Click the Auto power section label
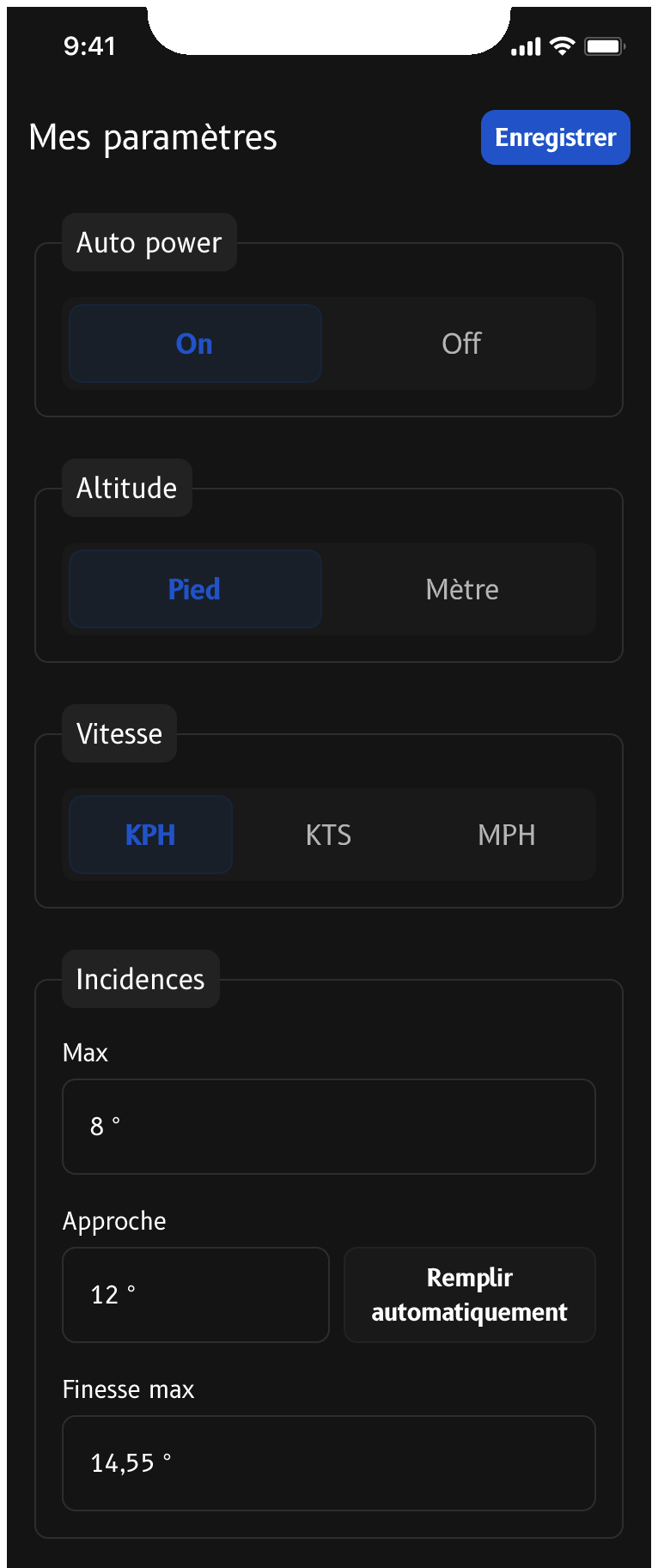This screenshot has width=658, height=1568. click(149, 243)
